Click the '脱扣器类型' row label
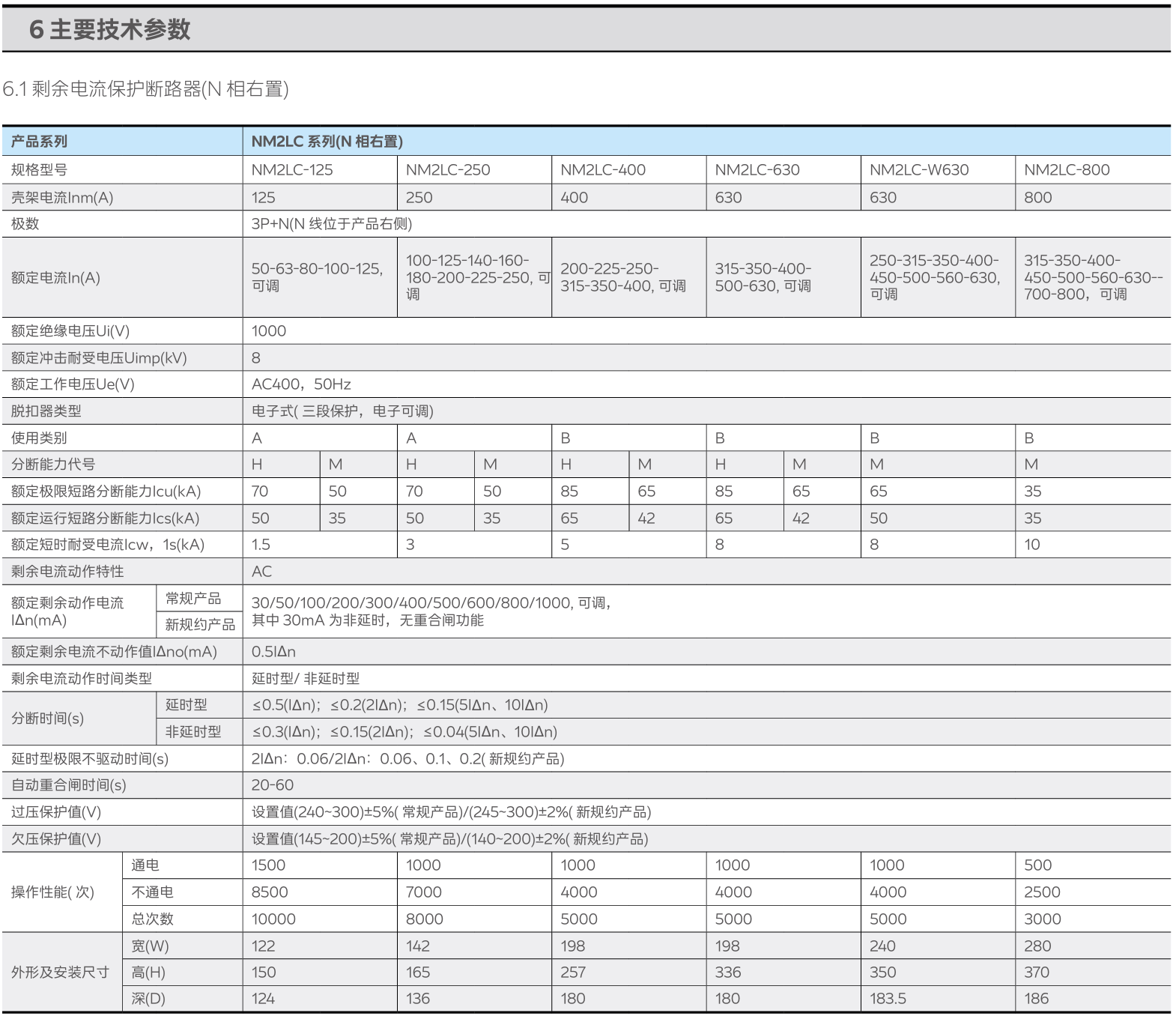Image resolution: width=1176 pixels, height=1016 pixels. (46, 411)
